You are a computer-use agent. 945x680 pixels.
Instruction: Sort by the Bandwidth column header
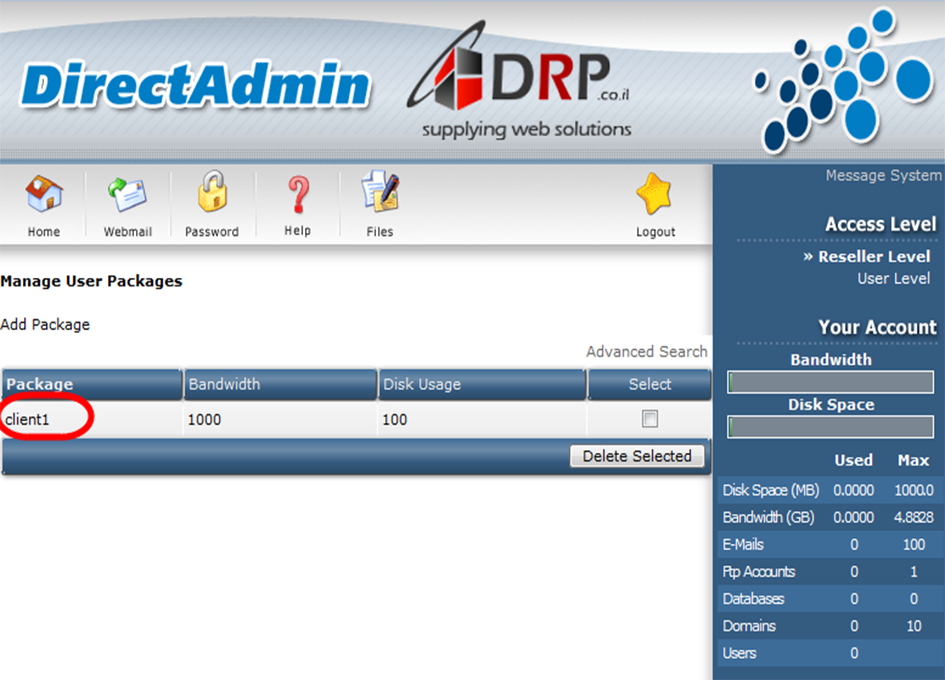click(x=224, y=385)
